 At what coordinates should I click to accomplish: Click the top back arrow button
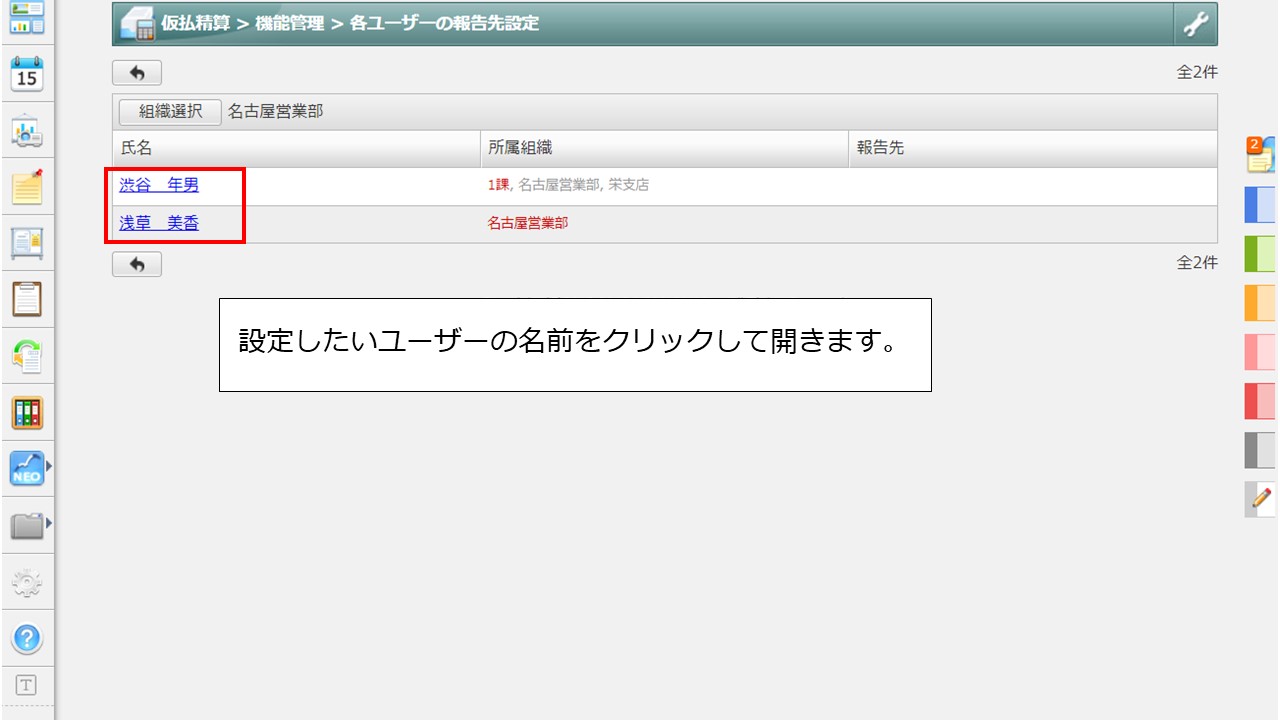[x=137, y=73]
